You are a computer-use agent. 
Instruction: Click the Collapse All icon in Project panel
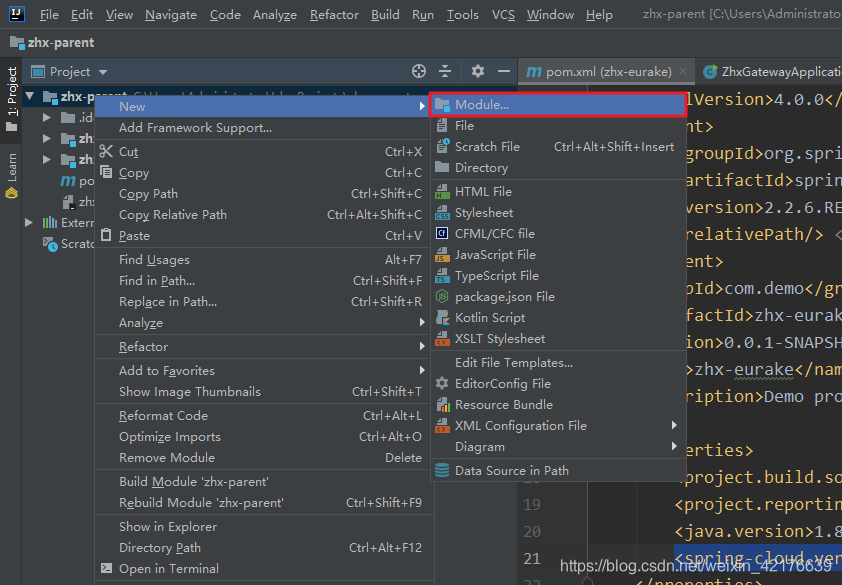point(445,71)
